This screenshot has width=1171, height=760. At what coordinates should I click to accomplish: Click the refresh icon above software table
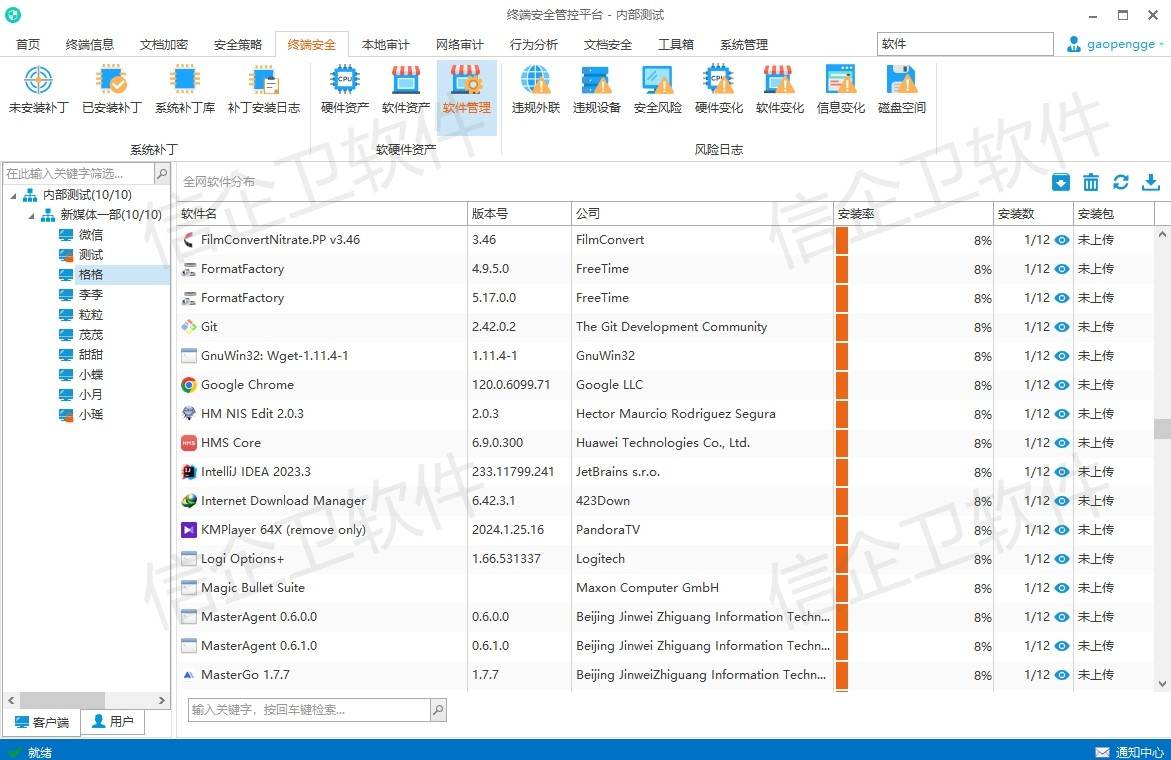[x=1121, y=182]
